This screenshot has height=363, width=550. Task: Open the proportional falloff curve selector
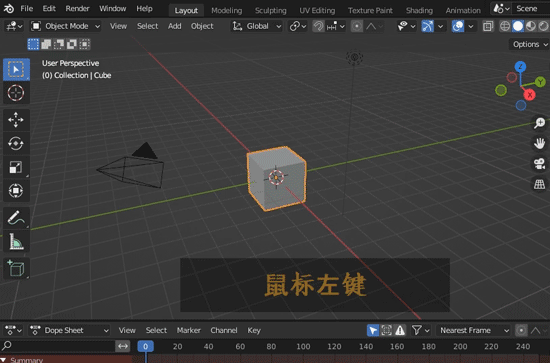[374, 26]
